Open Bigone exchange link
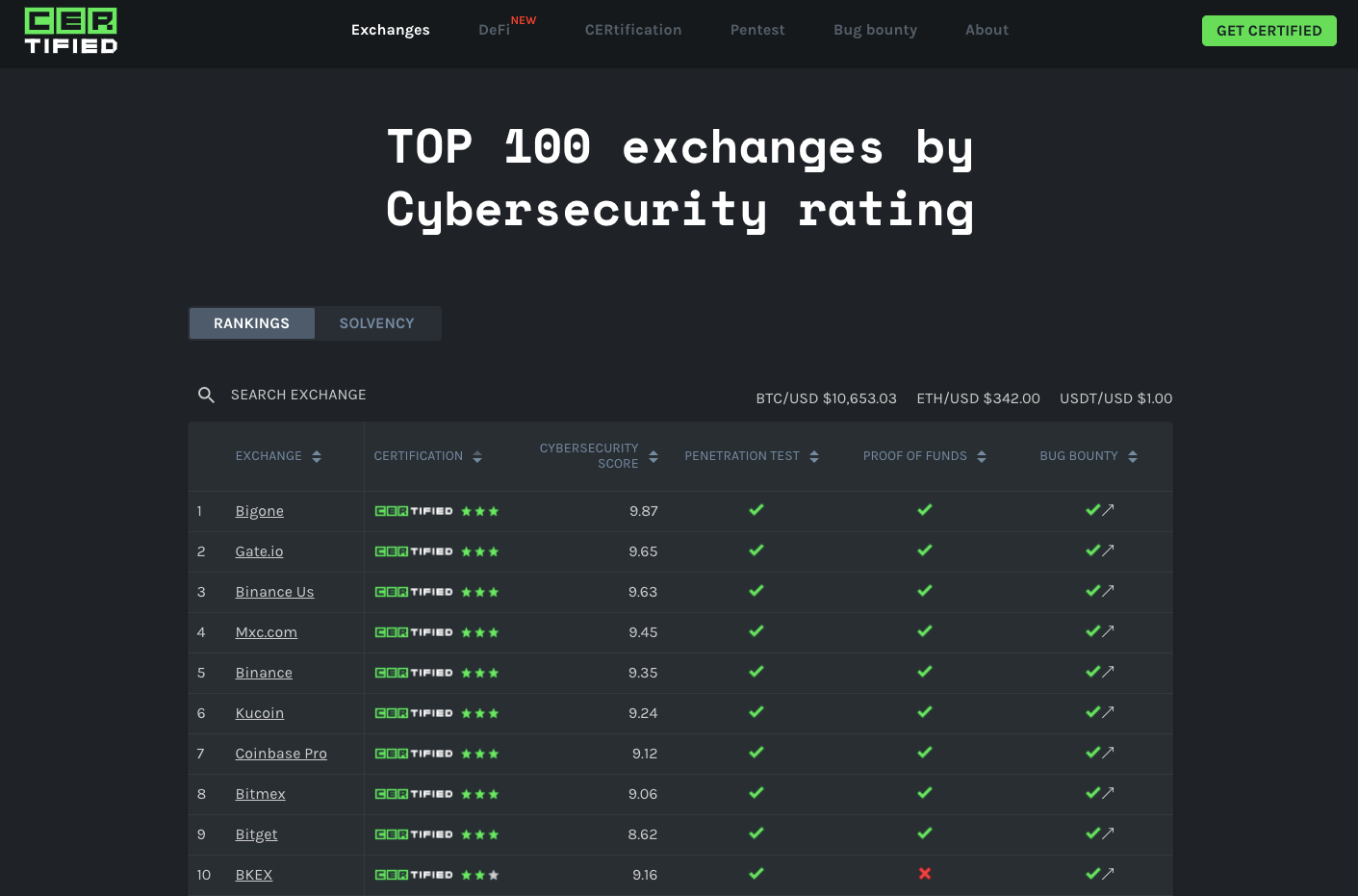This screenshot has height=896, width=1358. click(260, 511)
